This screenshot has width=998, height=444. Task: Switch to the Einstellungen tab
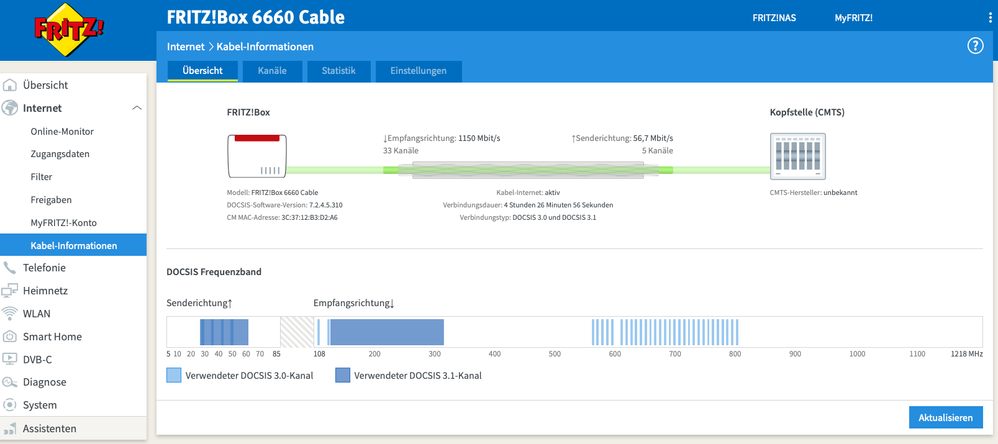(418, 71)
